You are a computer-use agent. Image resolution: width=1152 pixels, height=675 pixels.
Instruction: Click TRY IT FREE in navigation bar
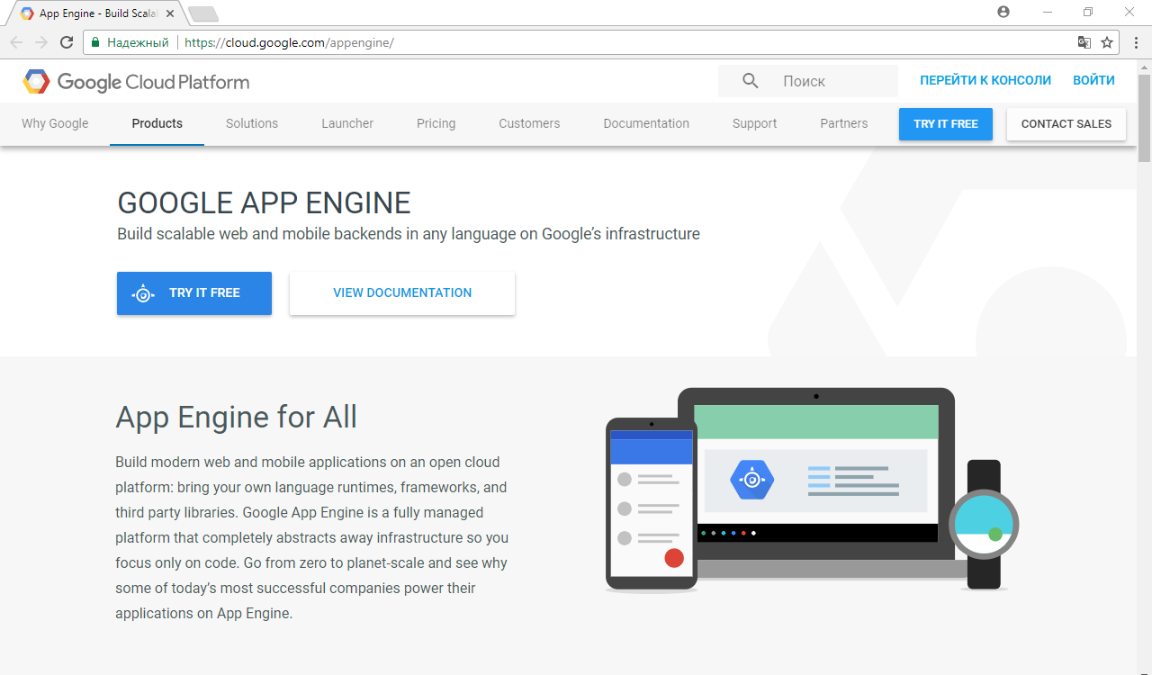pyautogui.click(x=946, y=124)
